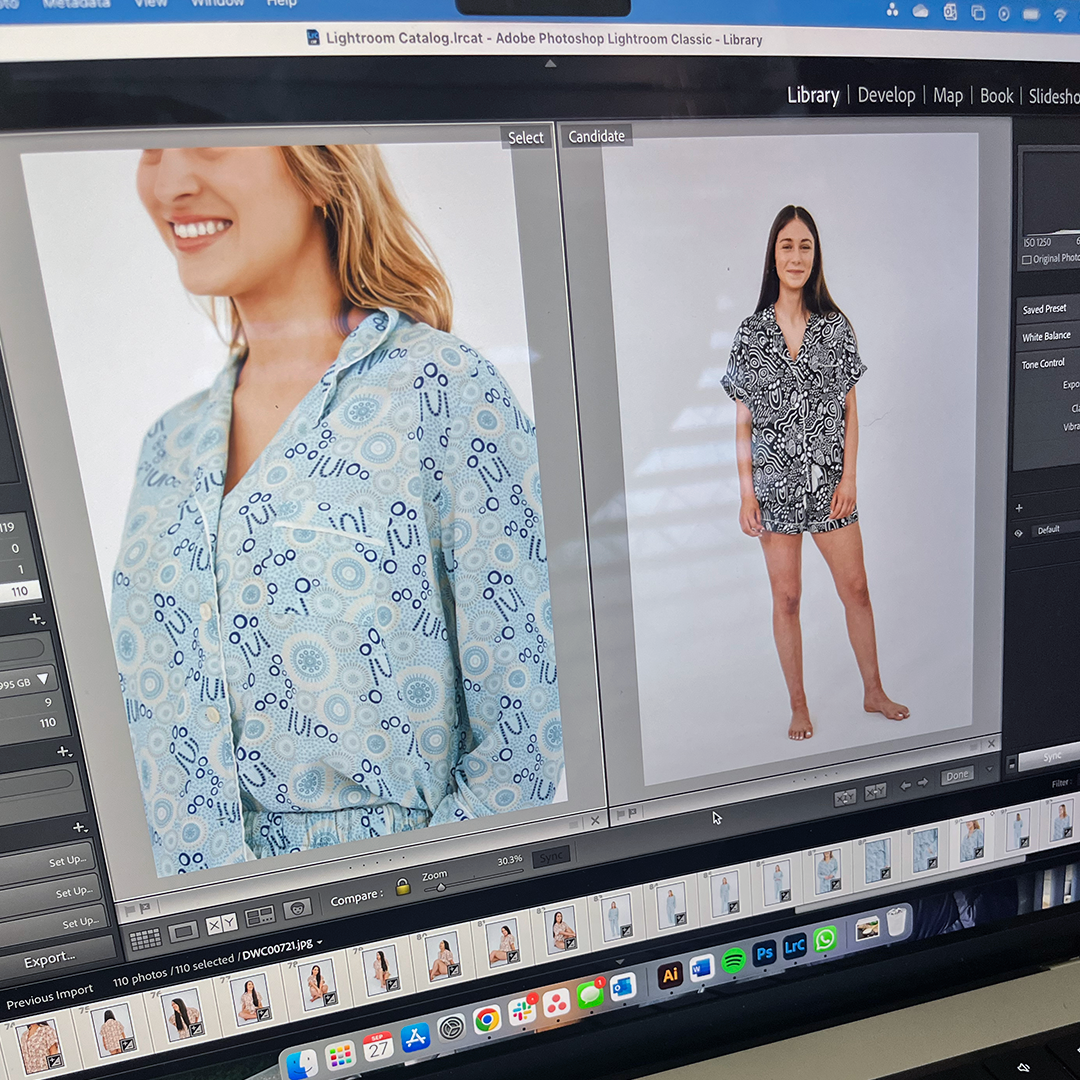Close the Candidate image pane

coord(991,743)
